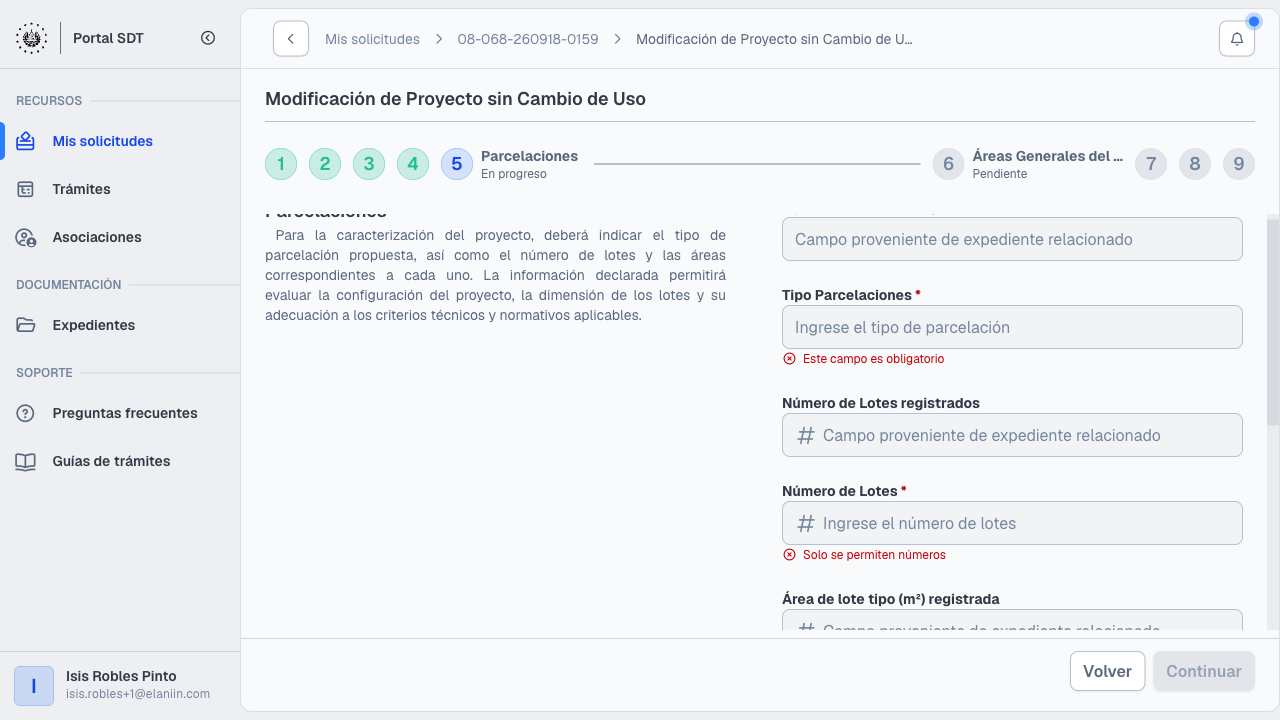
Task: Click hash icon in Número de Lotes registrados field
Action: tap(805, 435)
